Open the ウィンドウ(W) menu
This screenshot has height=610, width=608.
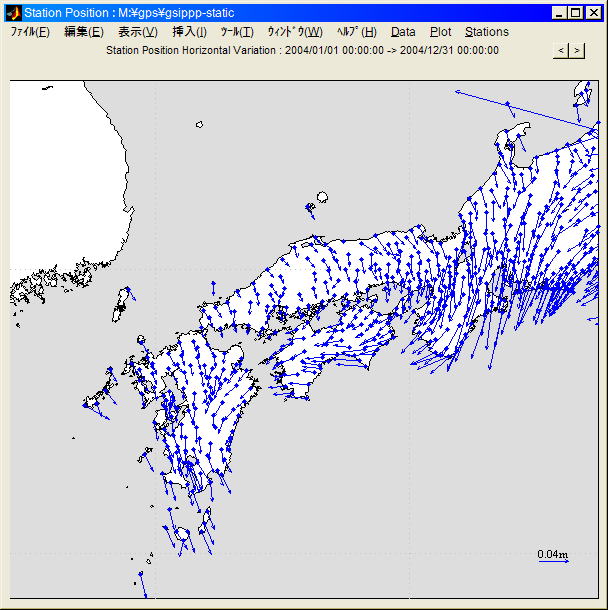pos(294,32)
